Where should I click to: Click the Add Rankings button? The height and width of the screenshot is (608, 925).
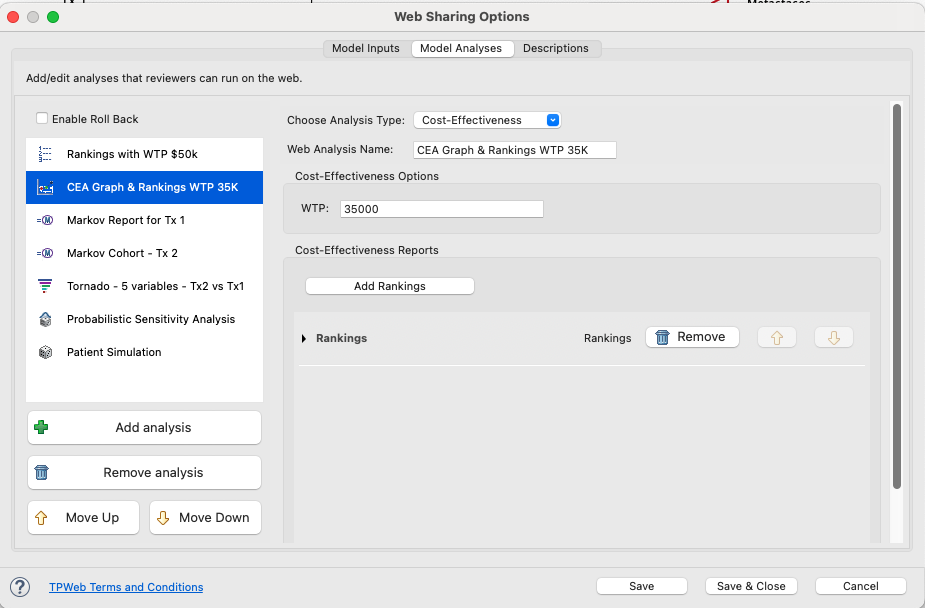[390, 286]
